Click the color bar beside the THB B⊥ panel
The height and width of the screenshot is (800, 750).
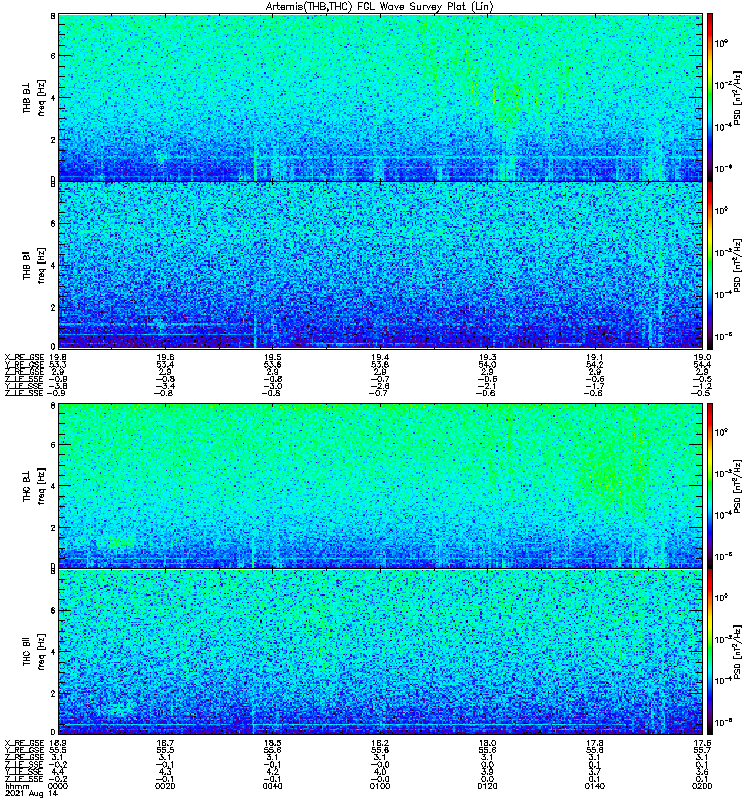[710, 97]
